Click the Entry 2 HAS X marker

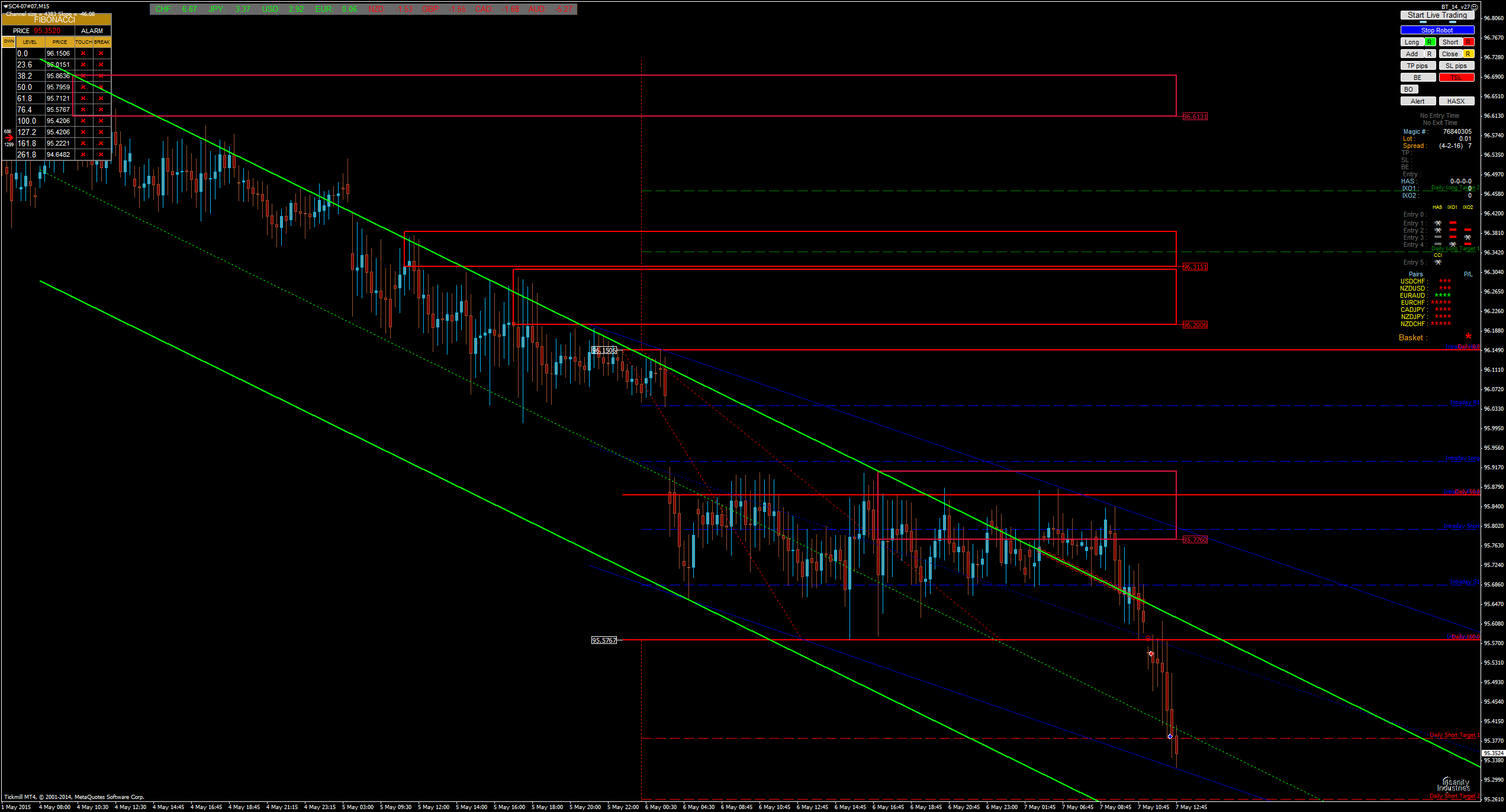[1438, 230]
